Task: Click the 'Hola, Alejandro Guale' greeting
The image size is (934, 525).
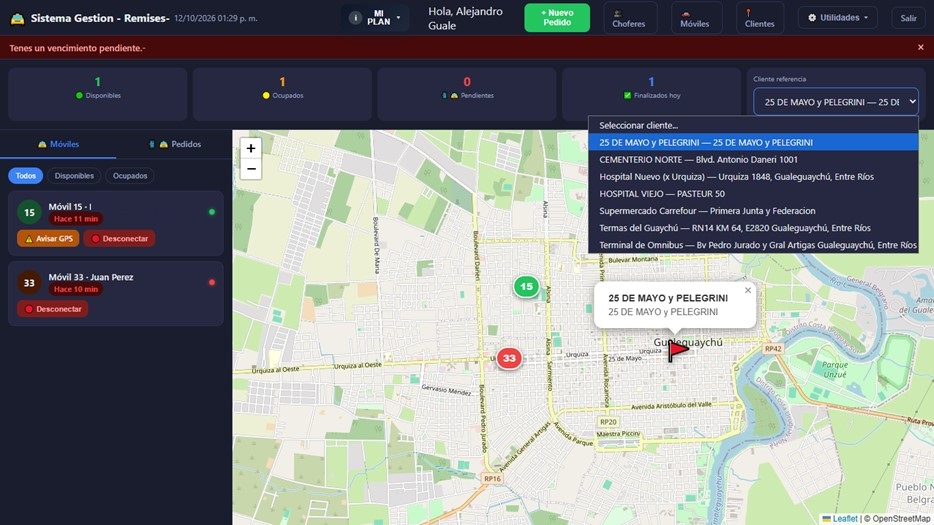Action: pos(465,18)
